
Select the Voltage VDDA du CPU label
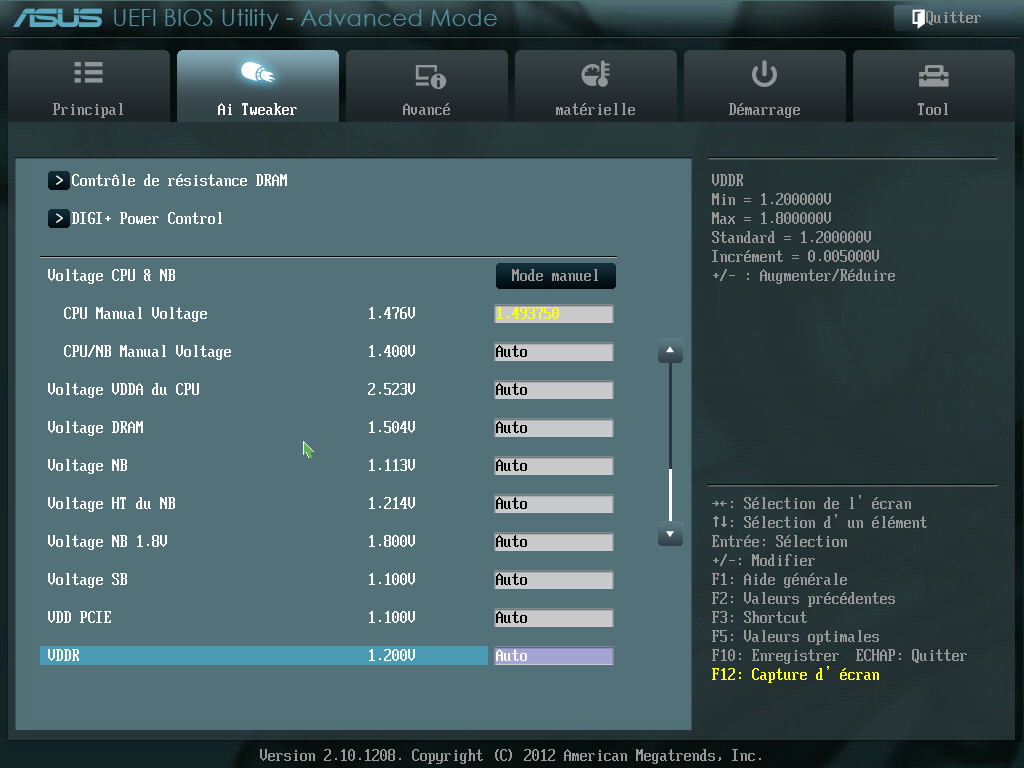tap(123, 389)
